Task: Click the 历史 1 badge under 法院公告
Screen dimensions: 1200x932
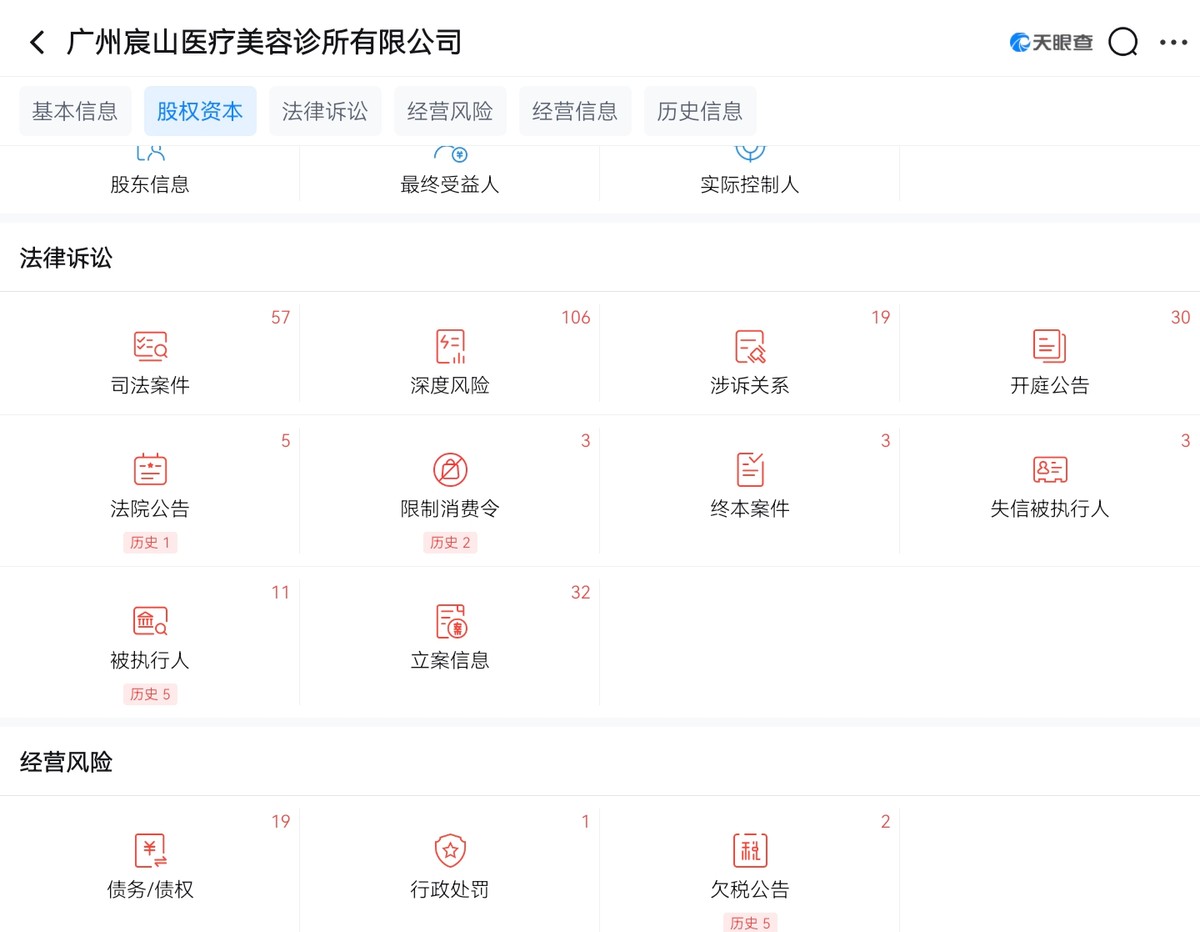Action: point(150,543)
